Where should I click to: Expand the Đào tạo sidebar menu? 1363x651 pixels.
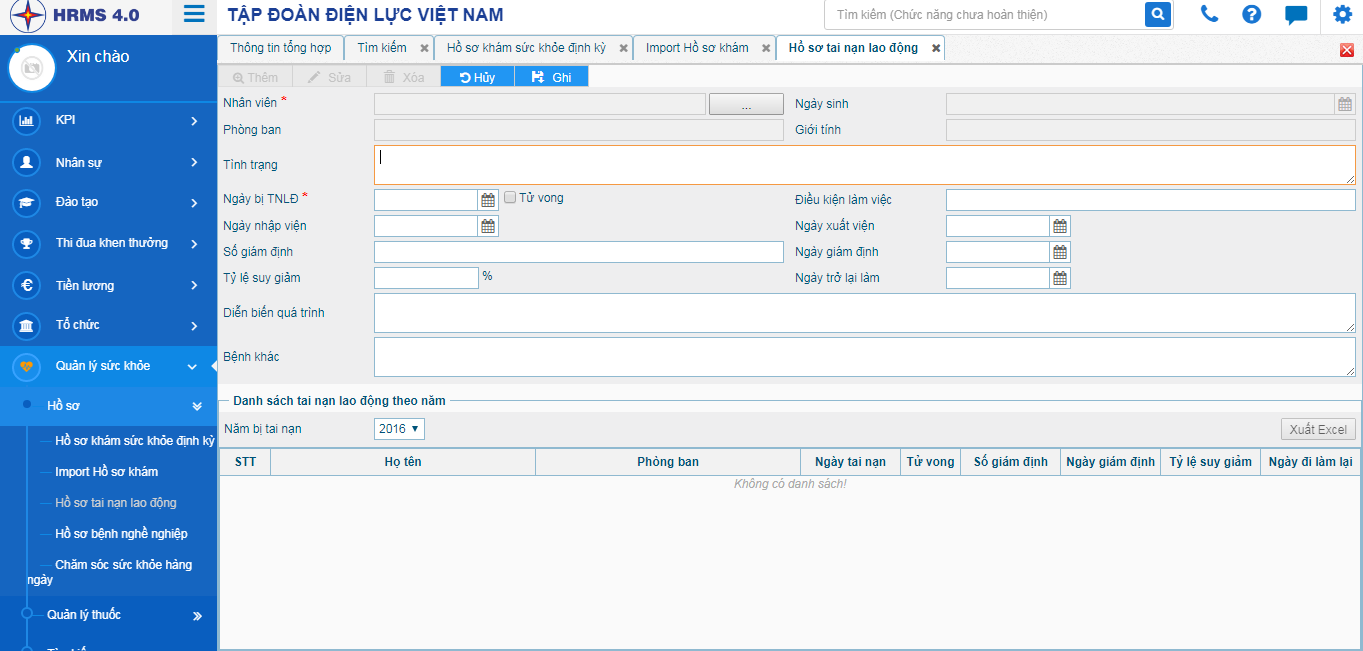coord(194,203)
